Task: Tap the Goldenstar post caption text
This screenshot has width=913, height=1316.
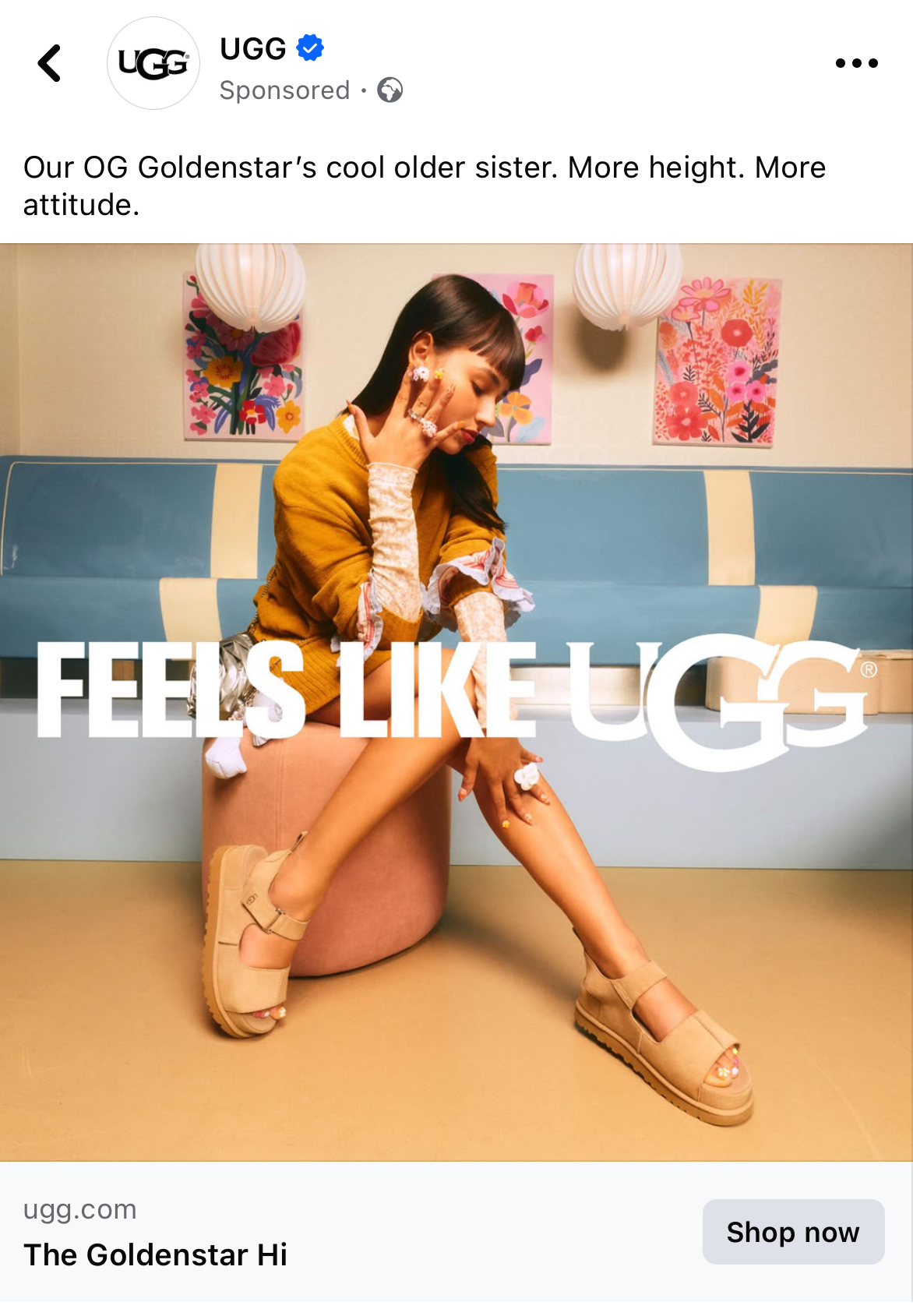Action: tap(425, 185)
